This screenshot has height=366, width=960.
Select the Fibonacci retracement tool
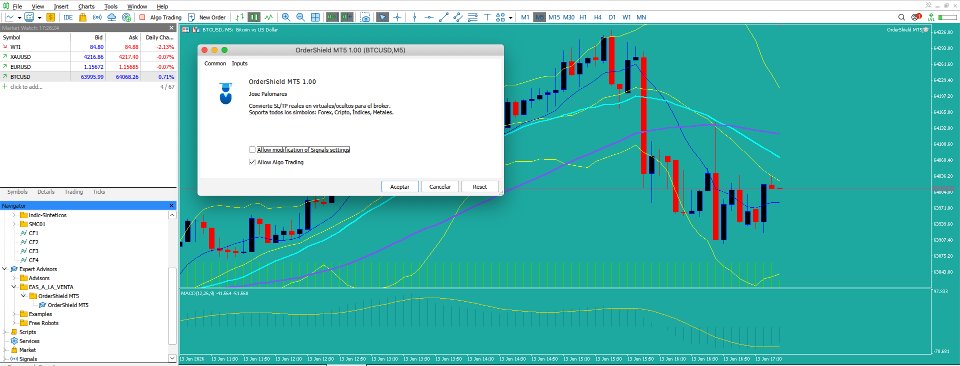(473, 17)
